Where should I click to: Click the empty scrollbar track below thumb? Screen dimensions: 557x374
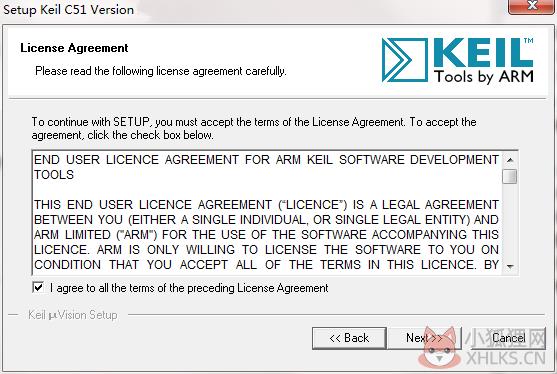tap(510, 222)
